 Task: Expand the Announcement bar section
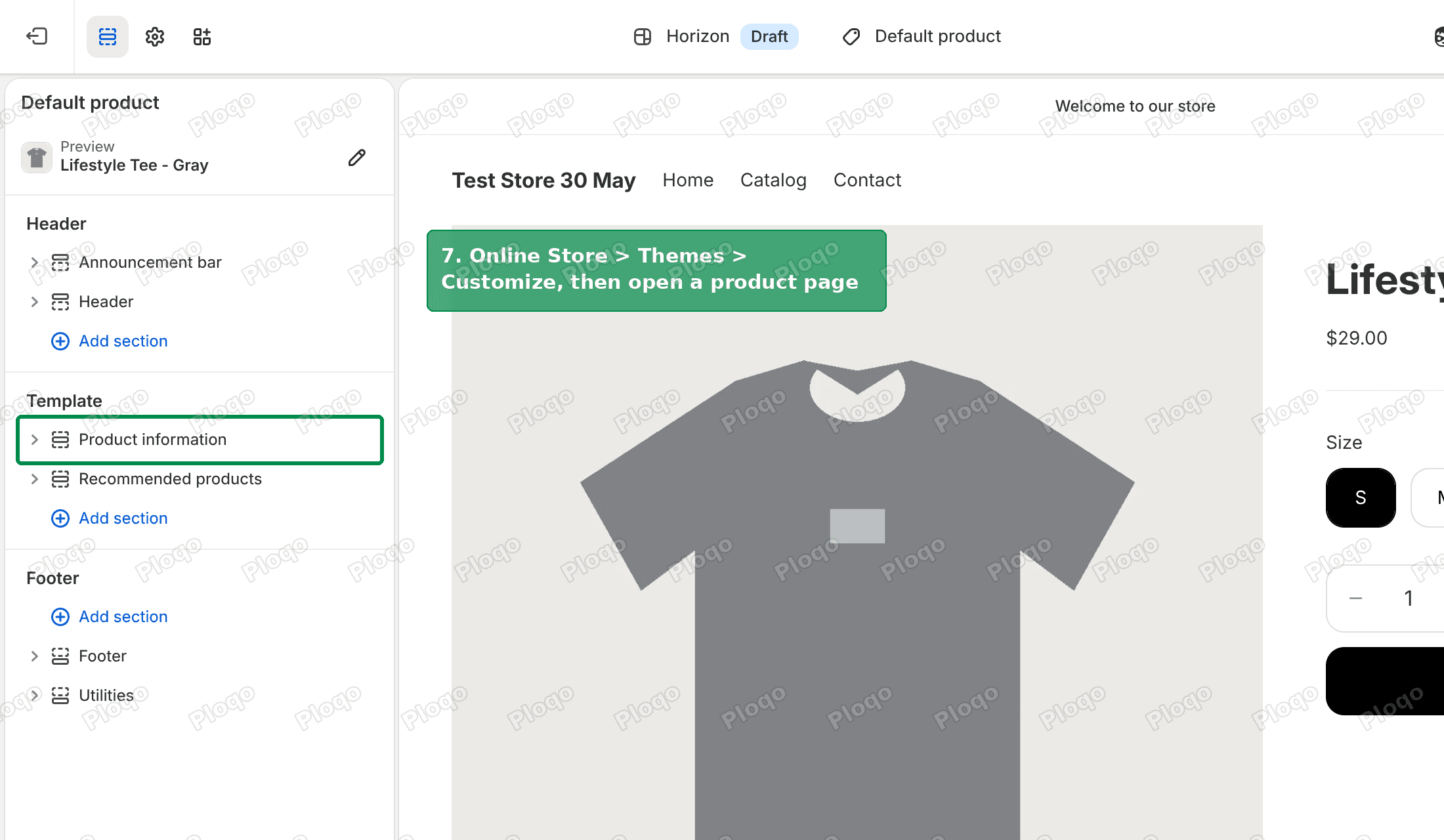[35, 262]
